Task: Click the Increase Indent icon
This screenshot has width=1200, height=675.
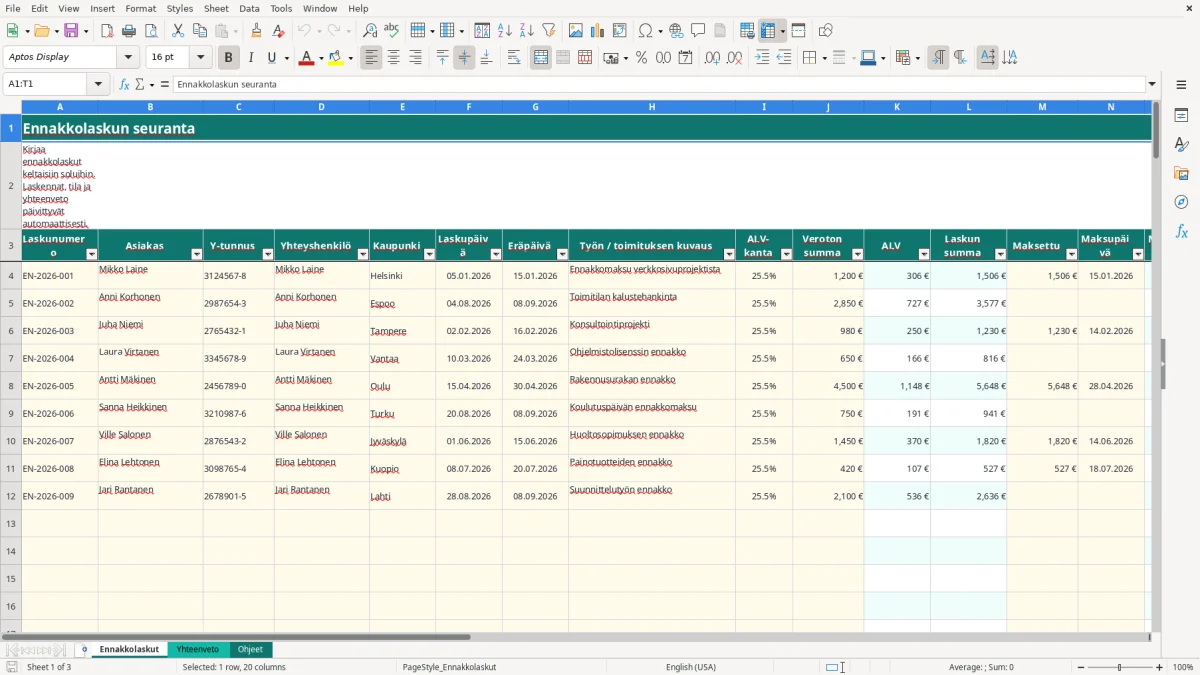Action: [762, 58]
